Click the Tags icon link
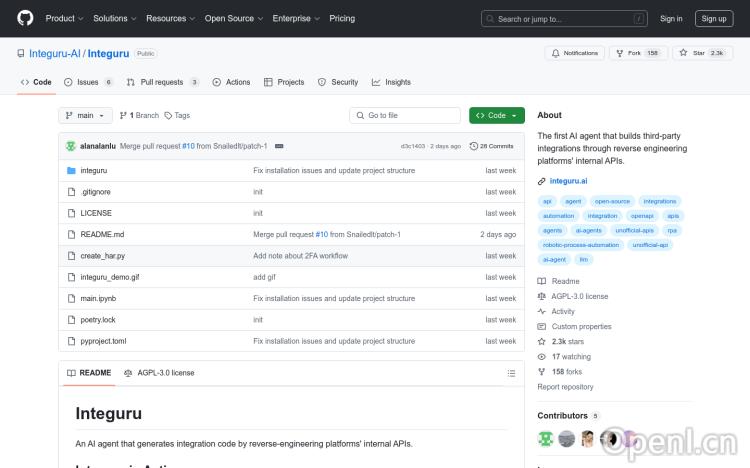 point(177,116)
